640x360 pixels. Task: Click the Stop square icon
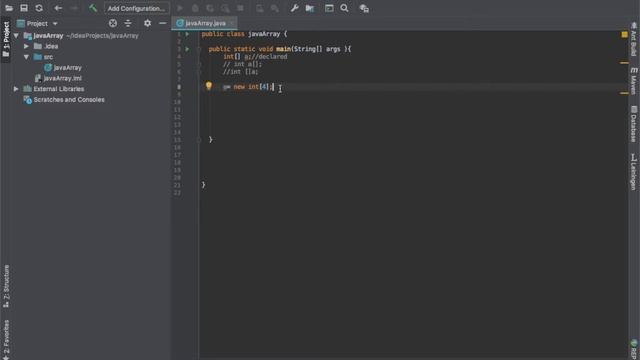coord(240,8)
